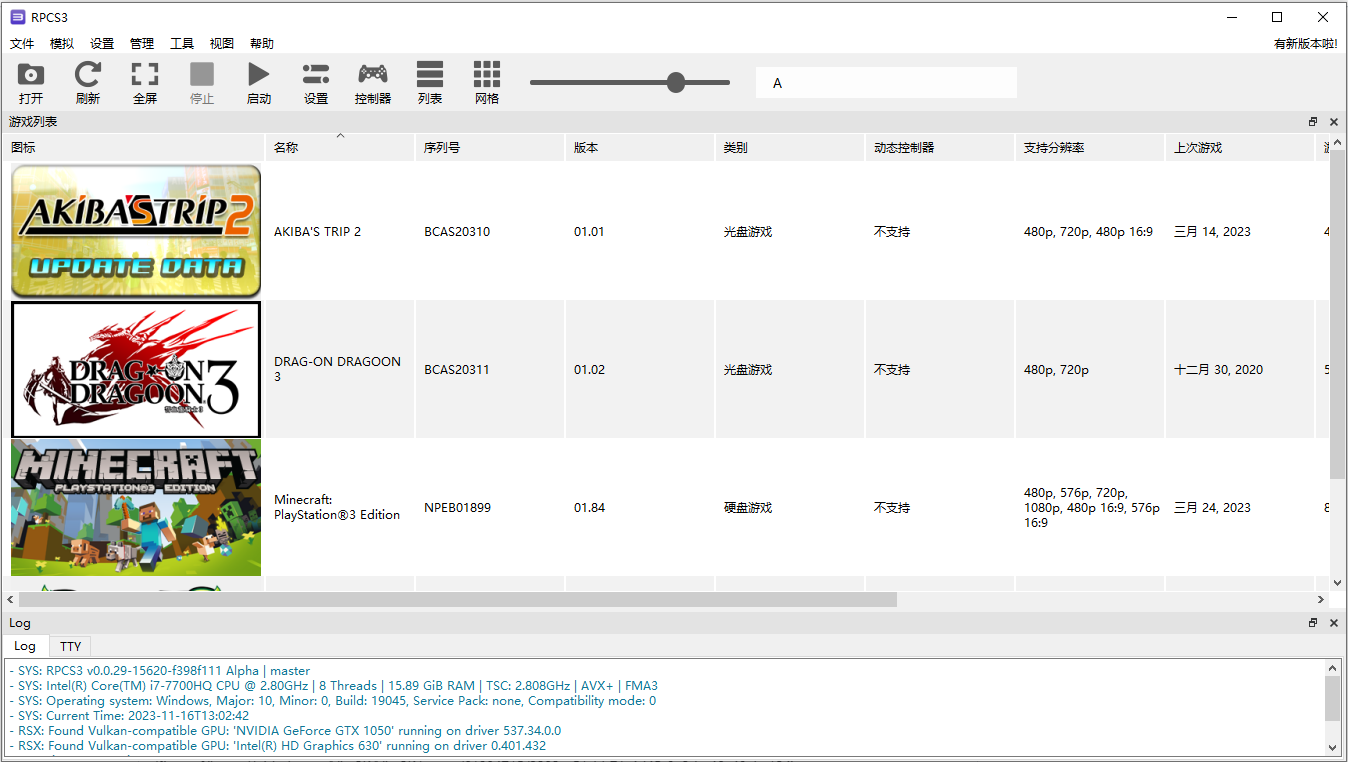The width and height of the screenshot is (1348, 762).
Task: Sort by the 上次游戏 column header
Action: coord(1240,147)
